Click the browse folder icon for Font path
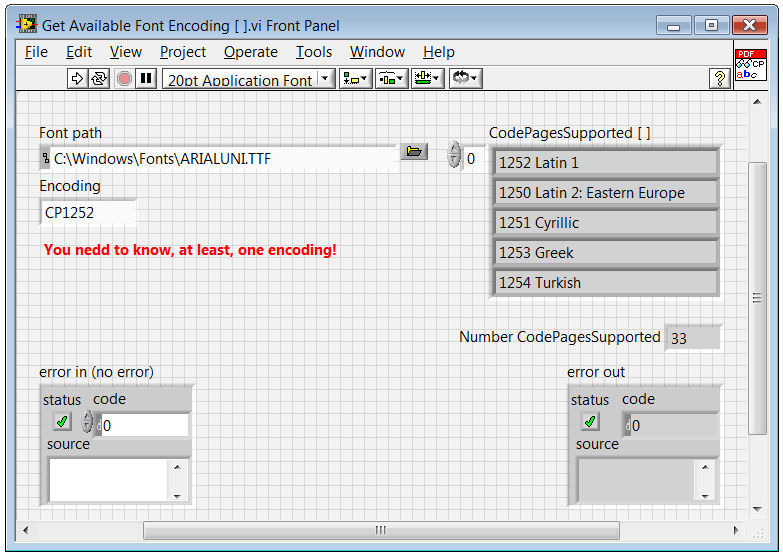This screenshot has width=783, height=556. coord(414,152)
